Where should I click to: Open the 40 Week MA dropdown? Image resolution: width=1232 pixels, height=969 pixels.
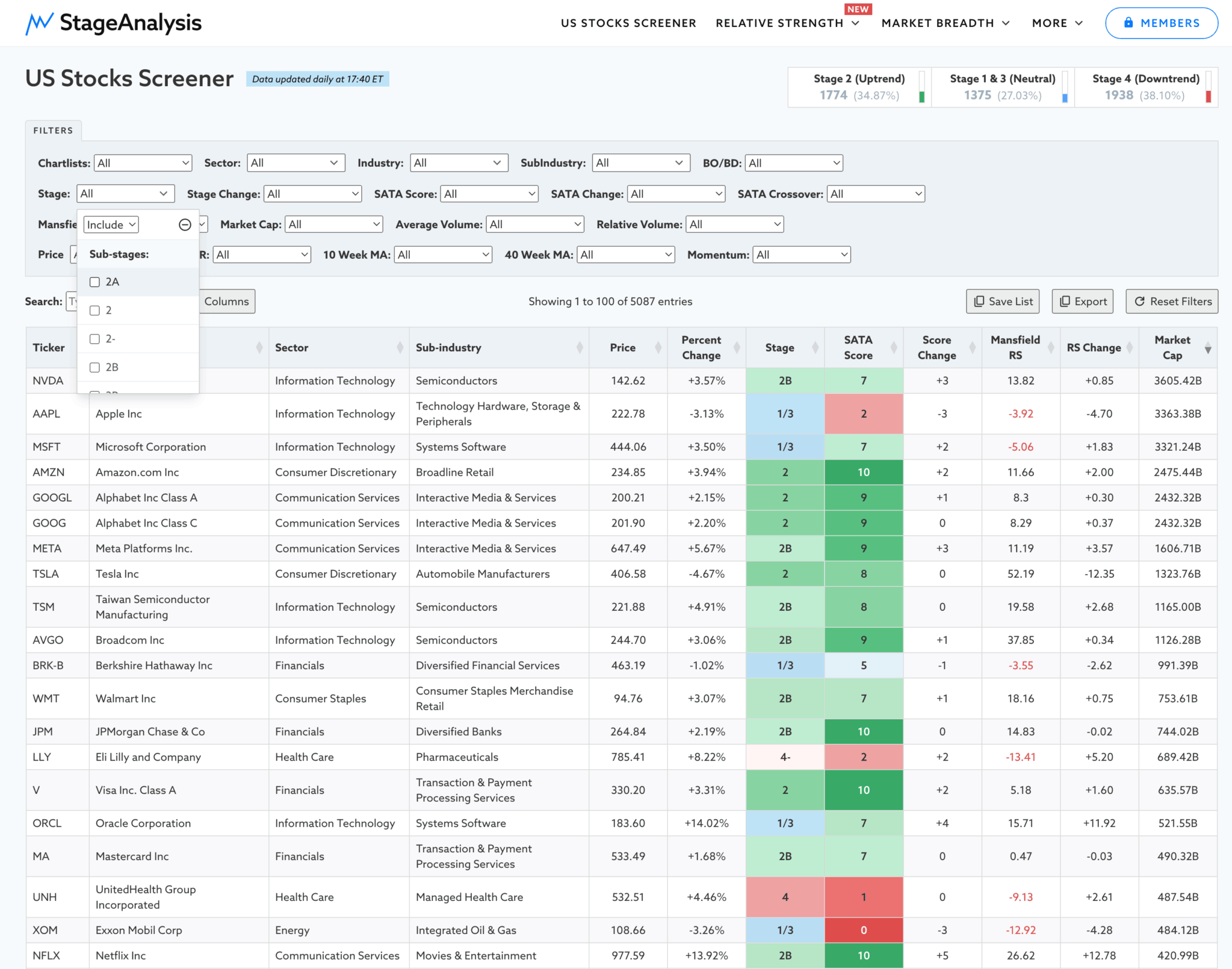tap(626, 255)
